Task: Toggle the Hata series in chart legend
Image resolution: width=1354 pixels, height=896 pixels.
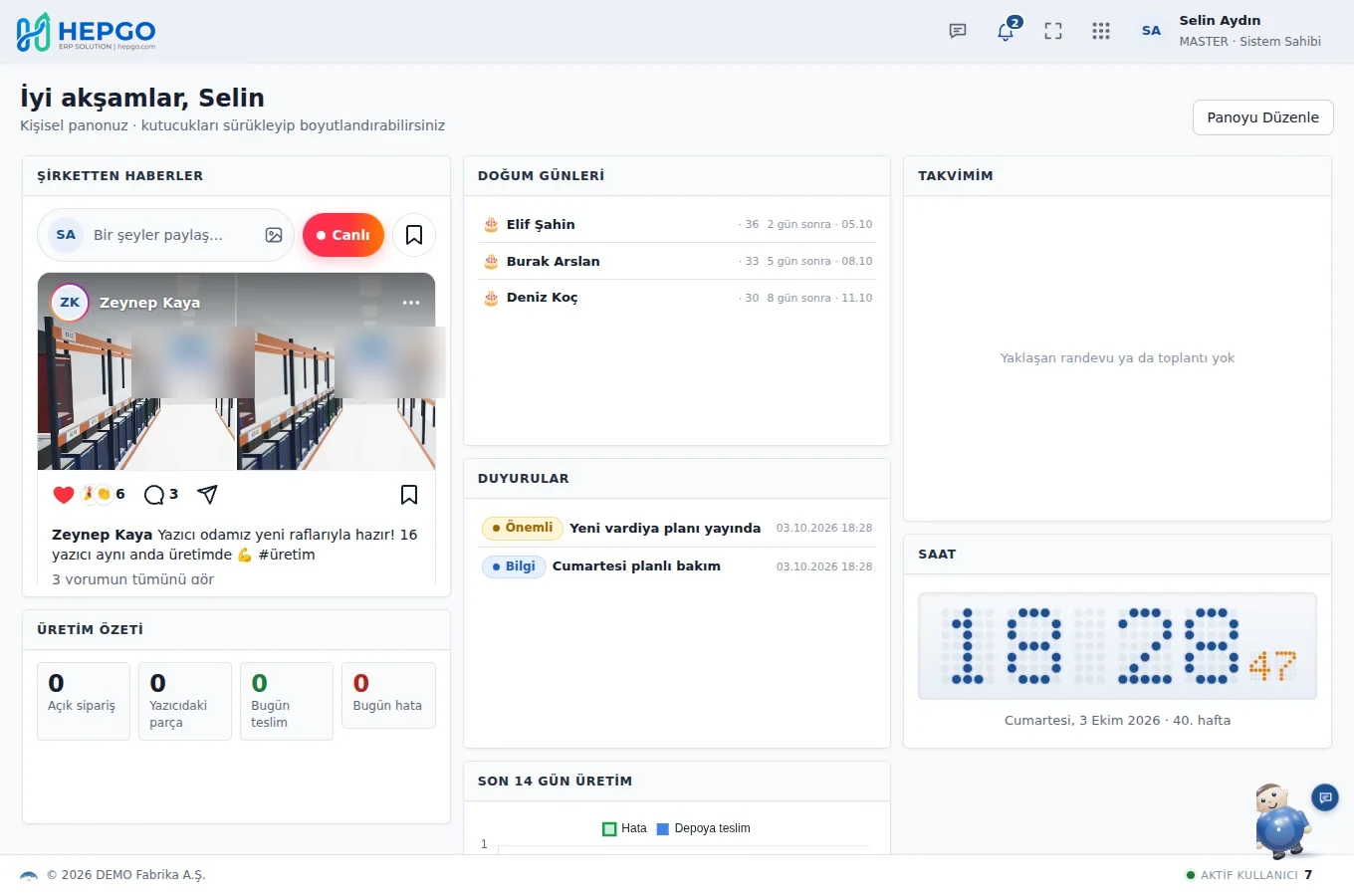Action: (624, 828)
